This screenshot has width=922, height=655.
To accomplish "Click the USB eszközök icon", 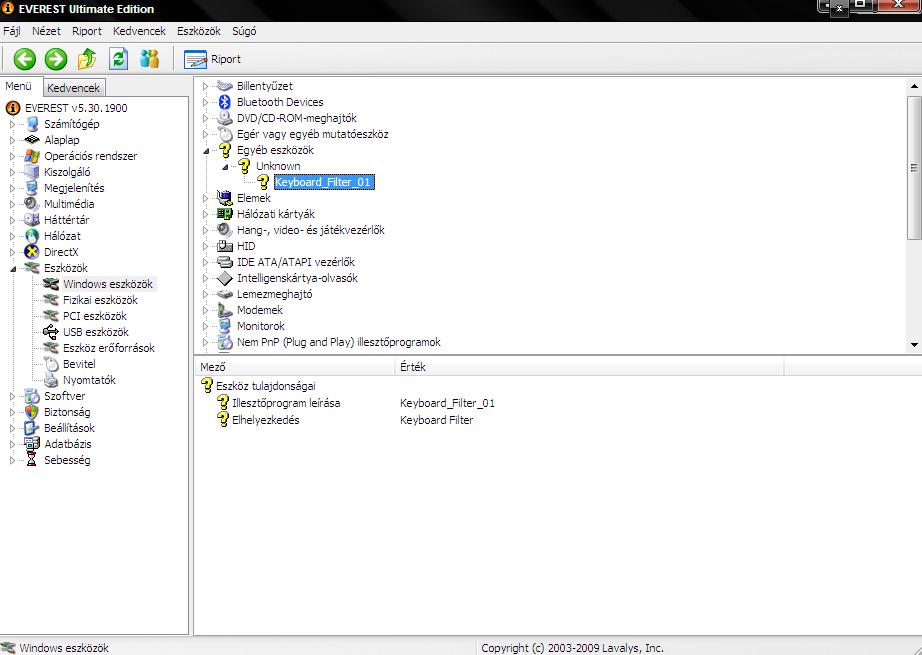I will click(x=51, y=332).
